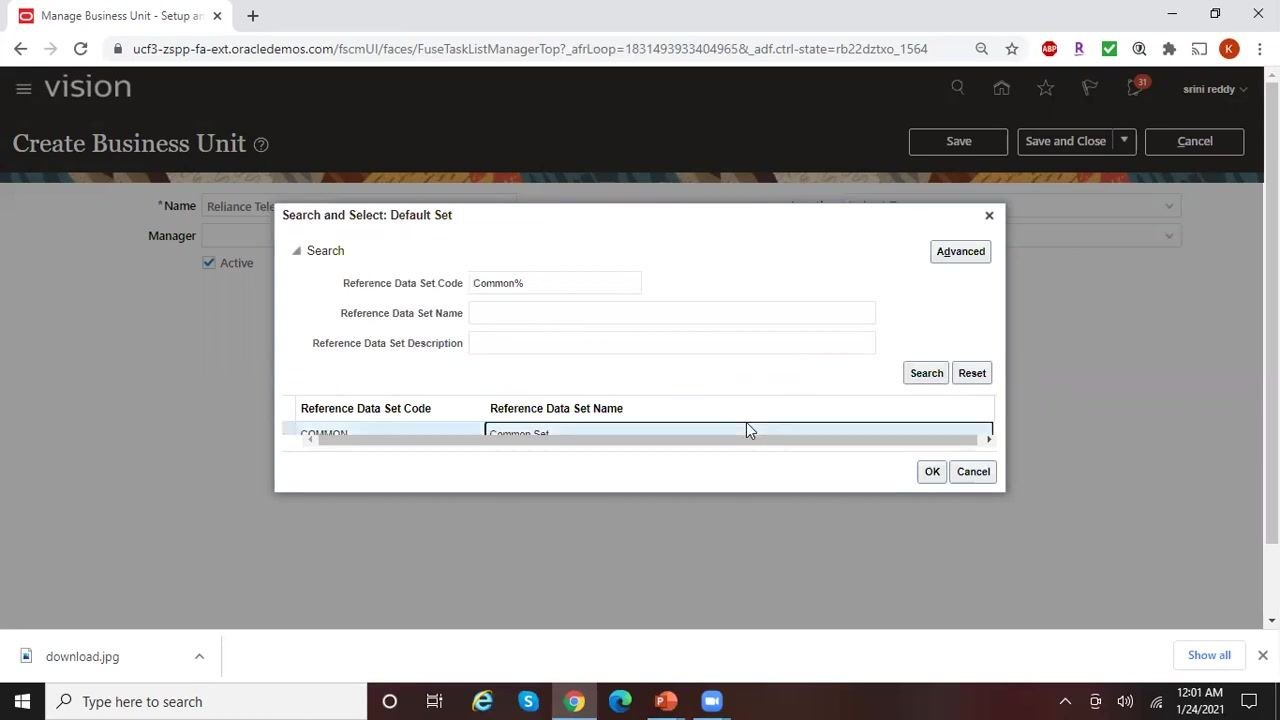Collapse the Search section disclosure triangle
Image resolution: width=1280 pixels, height=720 pixels.
(x=296, y=251)
